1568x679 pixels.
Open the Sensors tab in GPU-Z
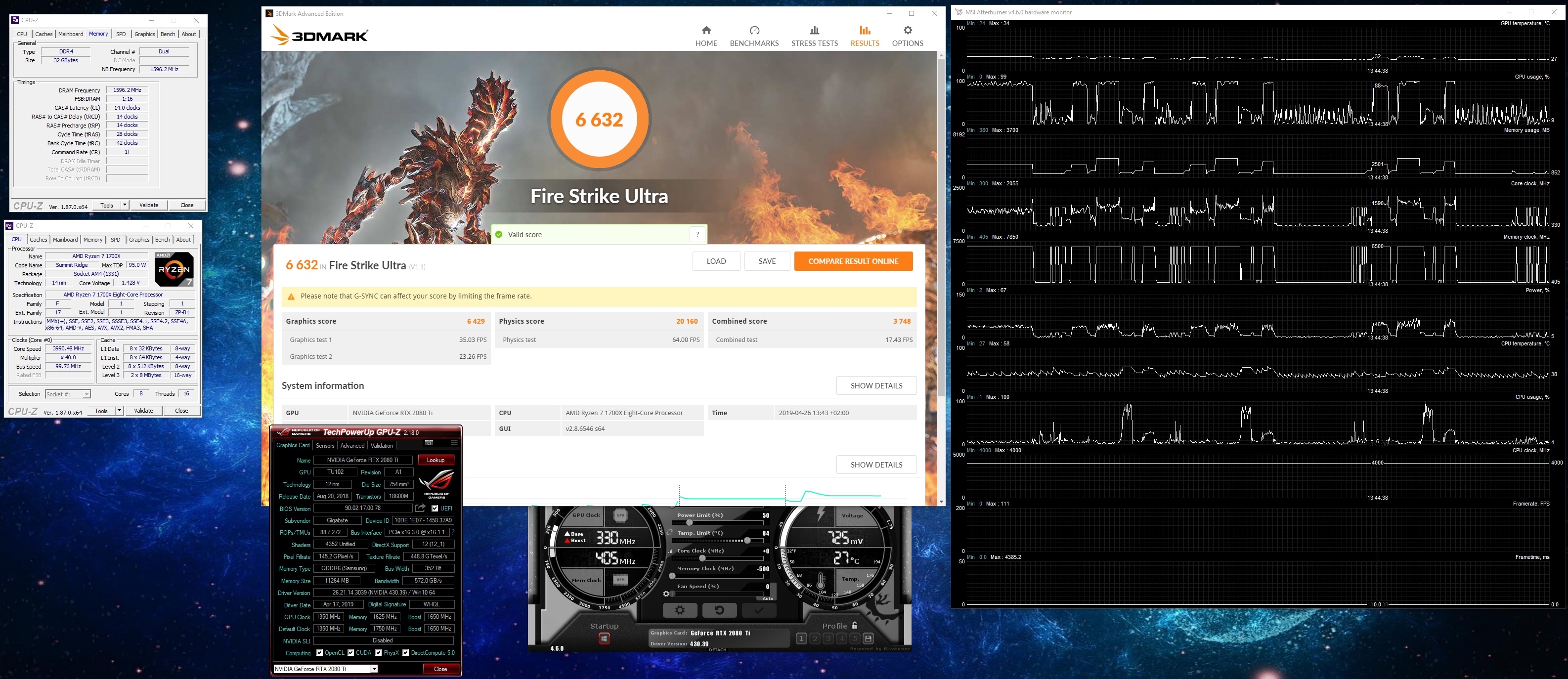(x=325, y=445)
